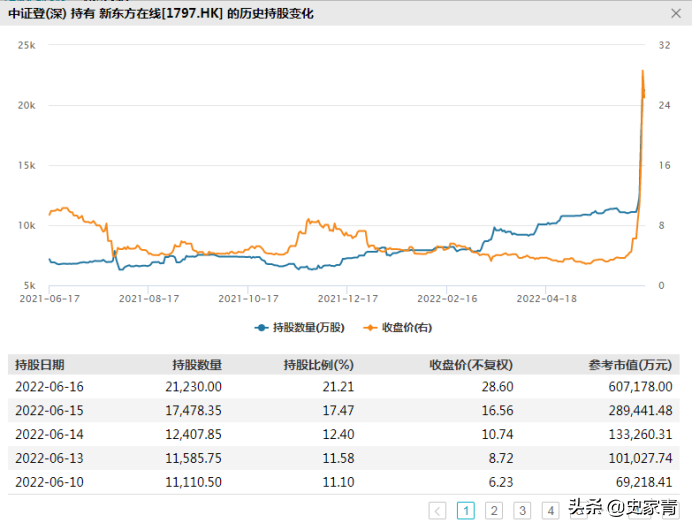Screen dimensions: 693x531
Task: Click market value 69,218.41
Action: point(644,482)
